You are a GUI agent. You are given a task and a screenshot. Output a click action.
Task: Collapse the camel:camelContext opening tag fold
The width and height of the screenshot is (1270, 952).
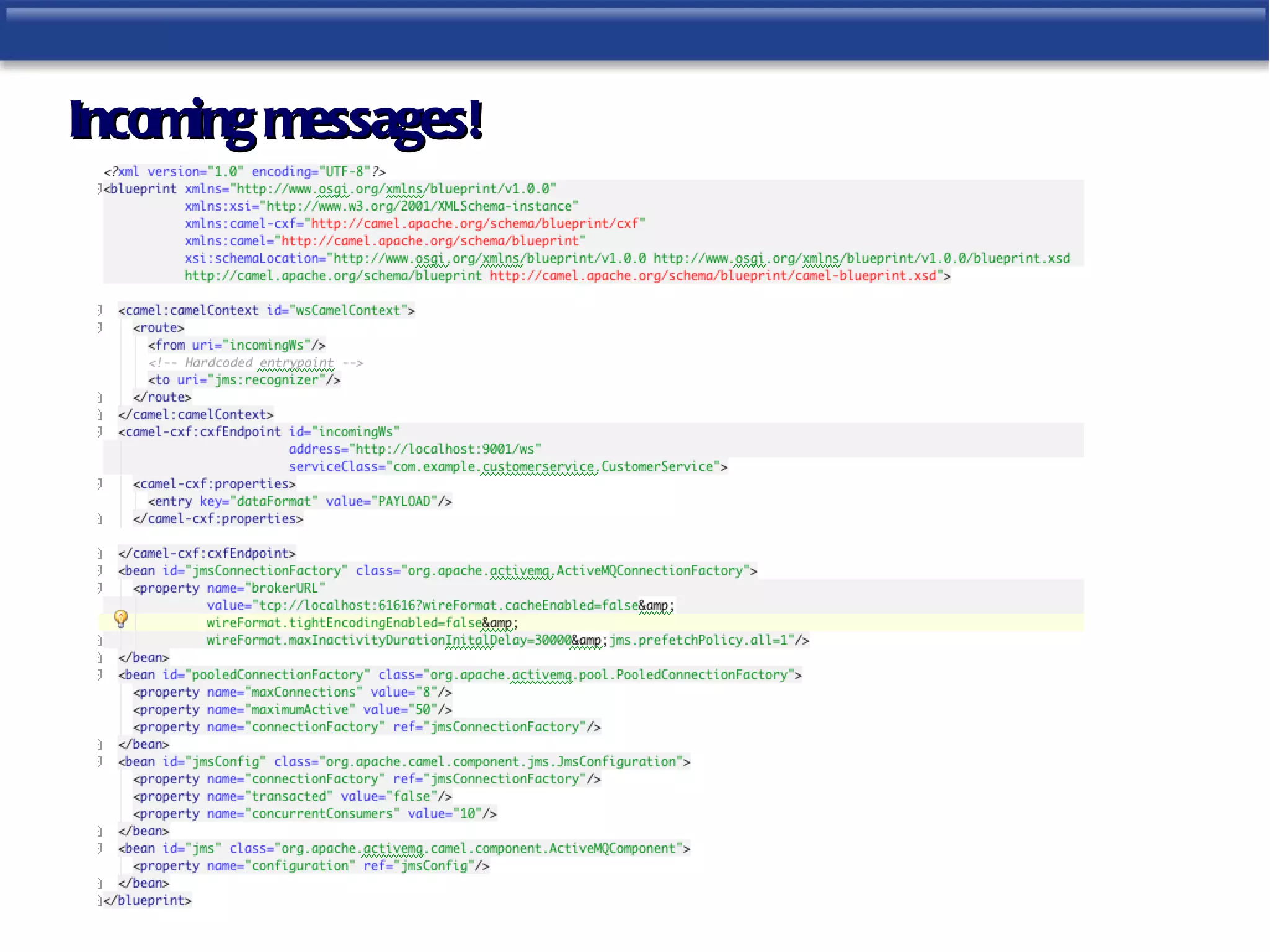point(100,310)
